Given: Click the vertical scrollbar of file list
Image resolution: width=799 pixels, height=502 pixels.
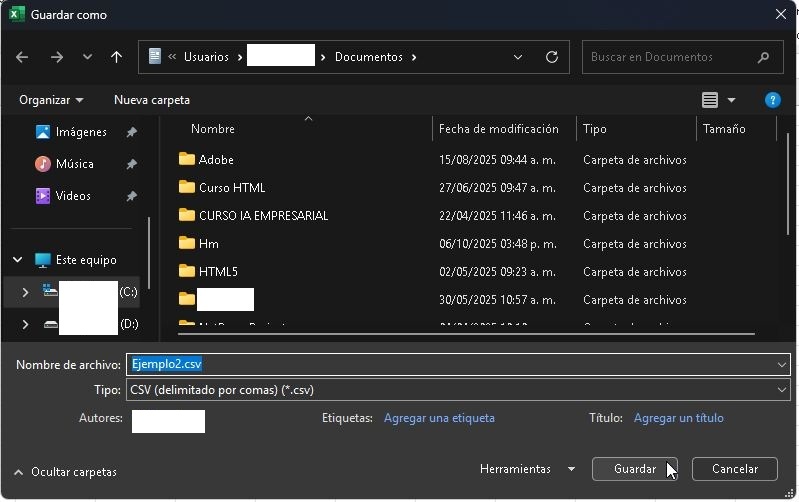Looking at the screenshot, I should coord(788,183).
